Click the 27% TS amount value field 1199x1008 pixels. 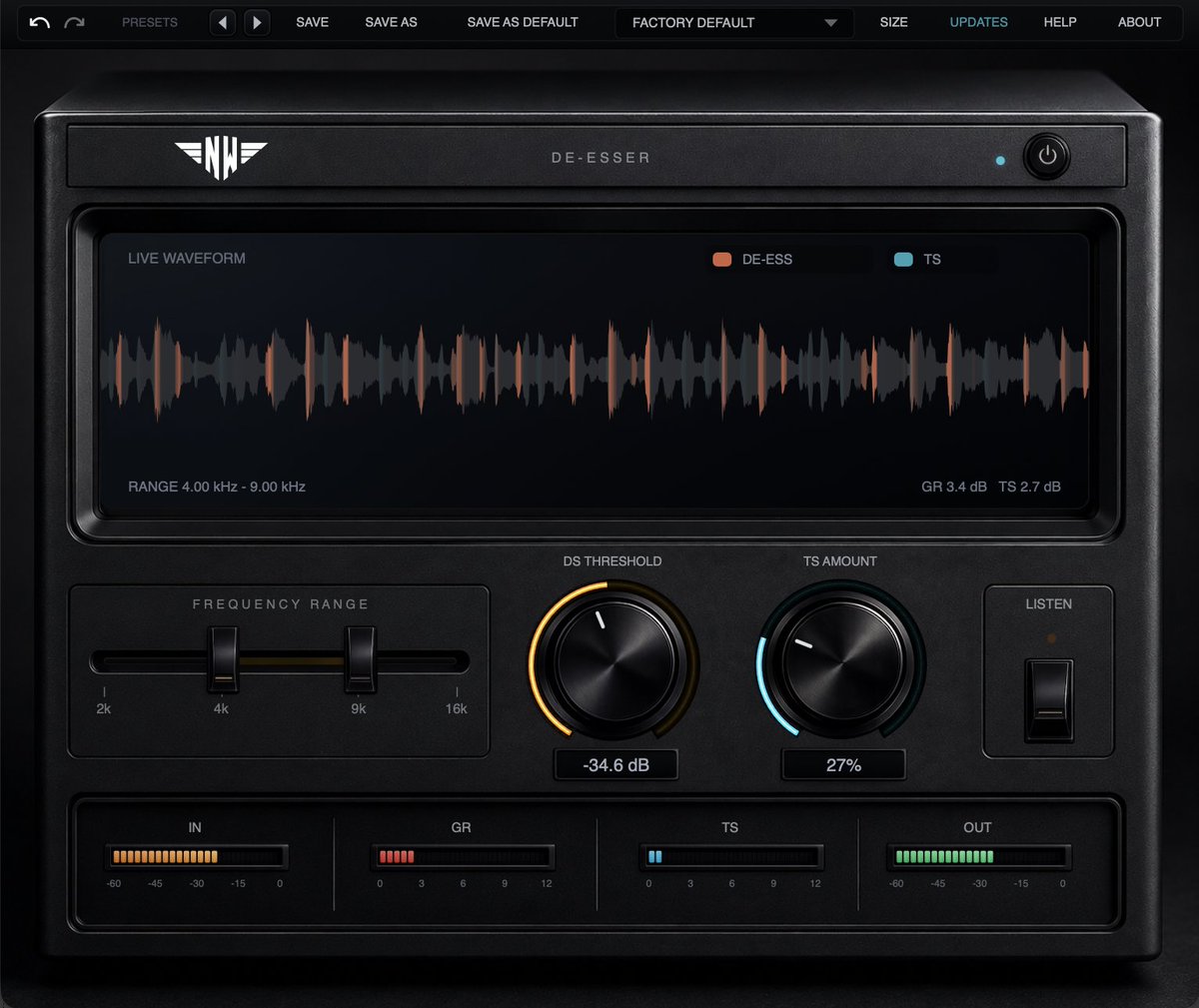click(x=843, y=765)
